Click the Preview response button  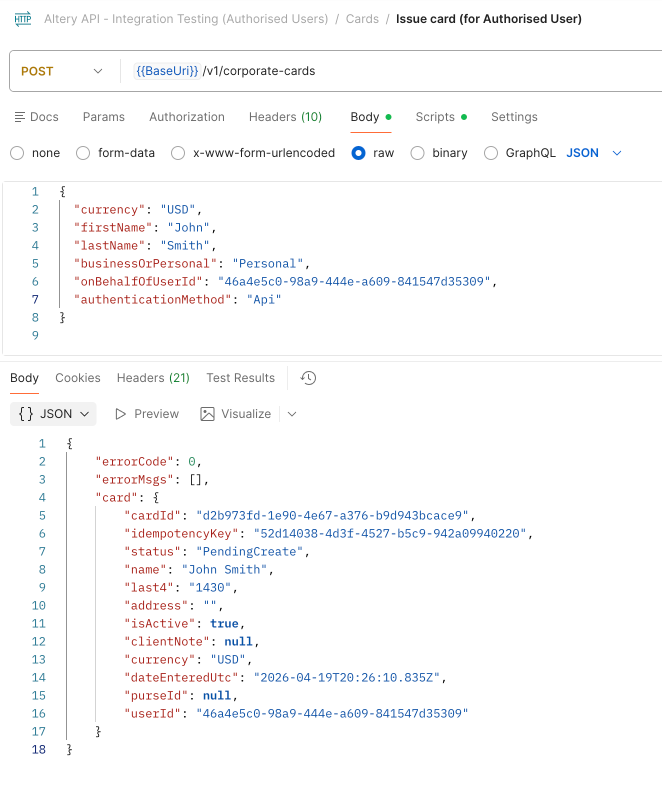tap(147, 414)
